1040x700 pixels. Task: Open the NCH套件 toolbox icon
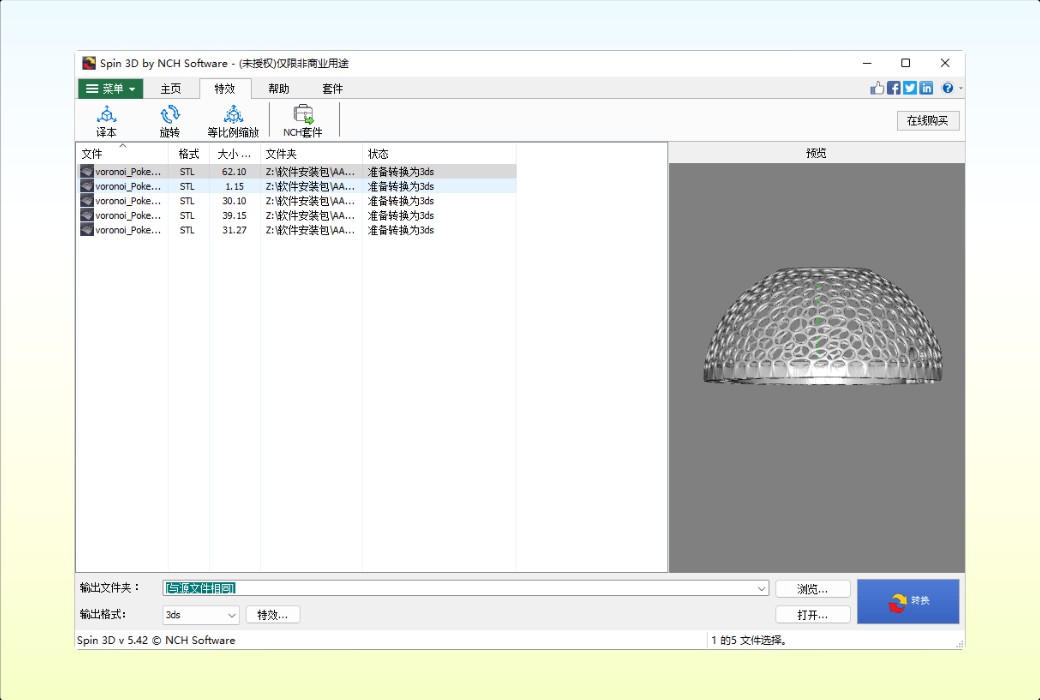pos(302,121)
